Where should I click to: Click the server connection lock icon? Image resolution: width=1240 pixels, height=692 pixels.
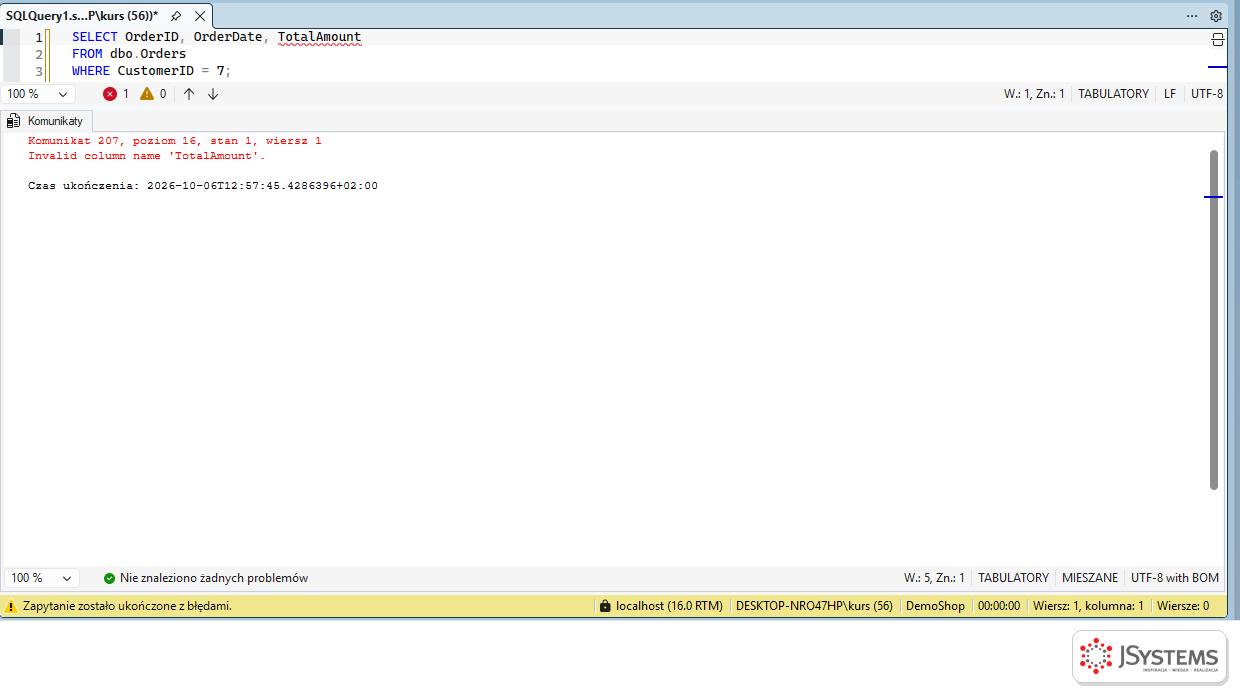point(604,606)
